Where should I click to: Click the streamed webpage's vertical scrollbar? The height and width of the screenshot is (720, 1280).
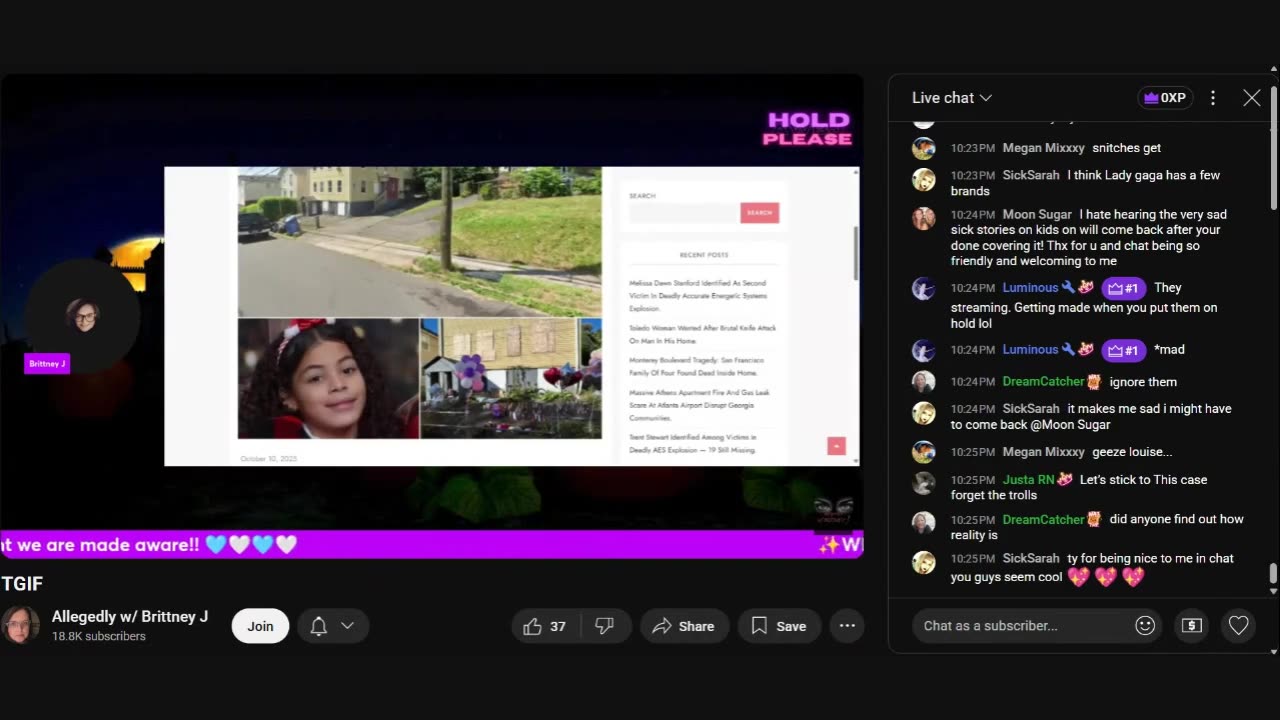tap(856, 253)
